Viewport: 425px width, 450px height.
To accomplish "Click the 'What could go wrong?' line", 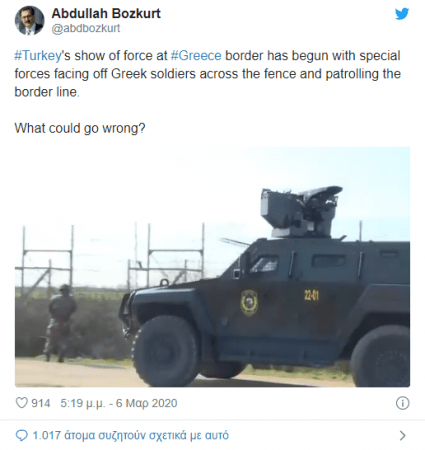I will tap(80, 128).
